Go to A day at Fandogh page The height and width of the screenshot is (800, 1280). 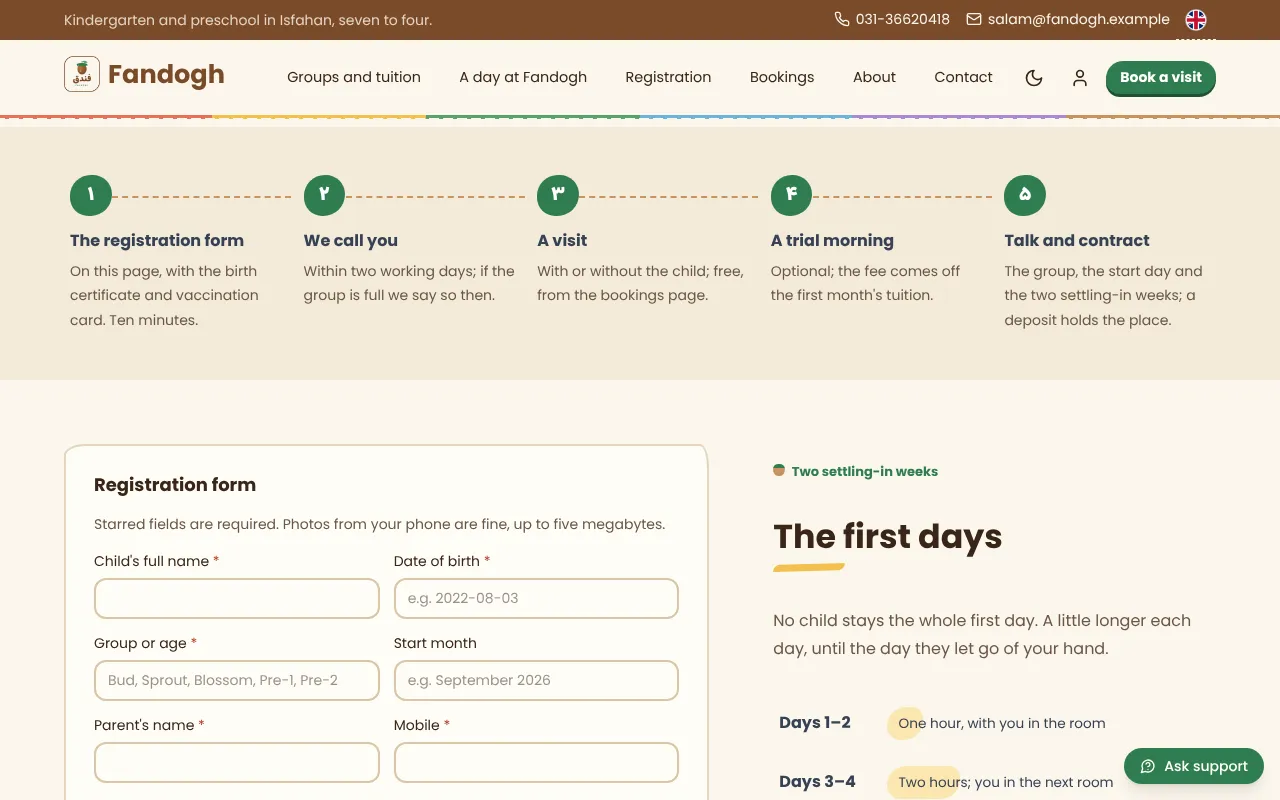[523, 77]
